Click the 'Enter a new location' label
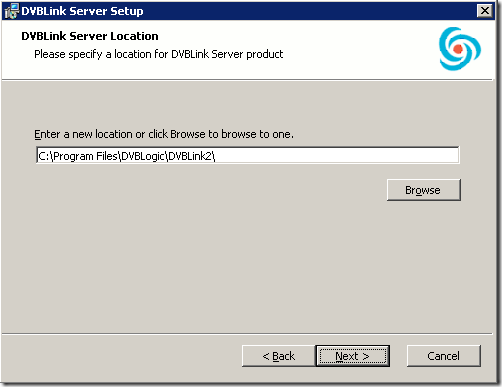 (x=164, y=134)
